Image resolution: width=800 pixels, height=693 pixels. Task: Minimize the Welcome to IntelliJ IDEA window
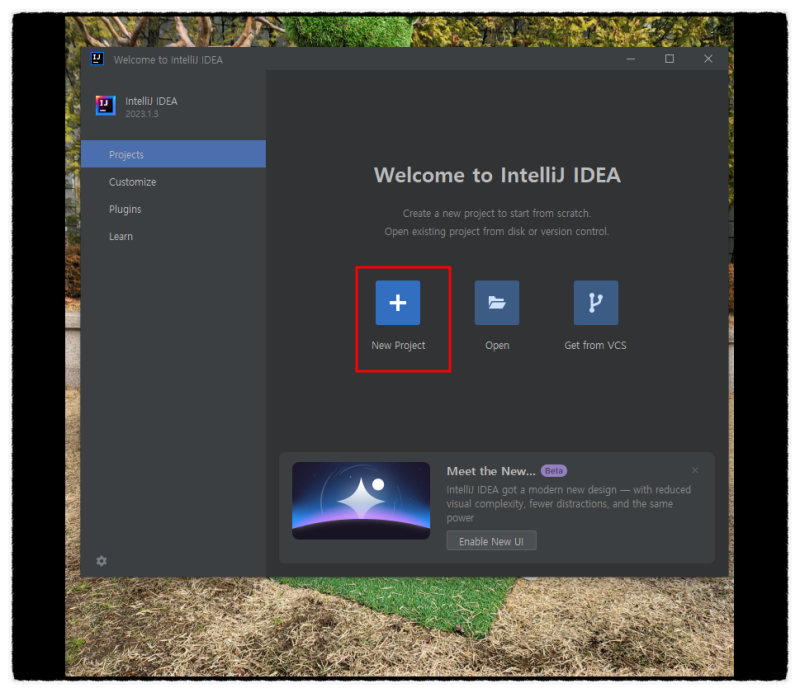pos(630,59)
